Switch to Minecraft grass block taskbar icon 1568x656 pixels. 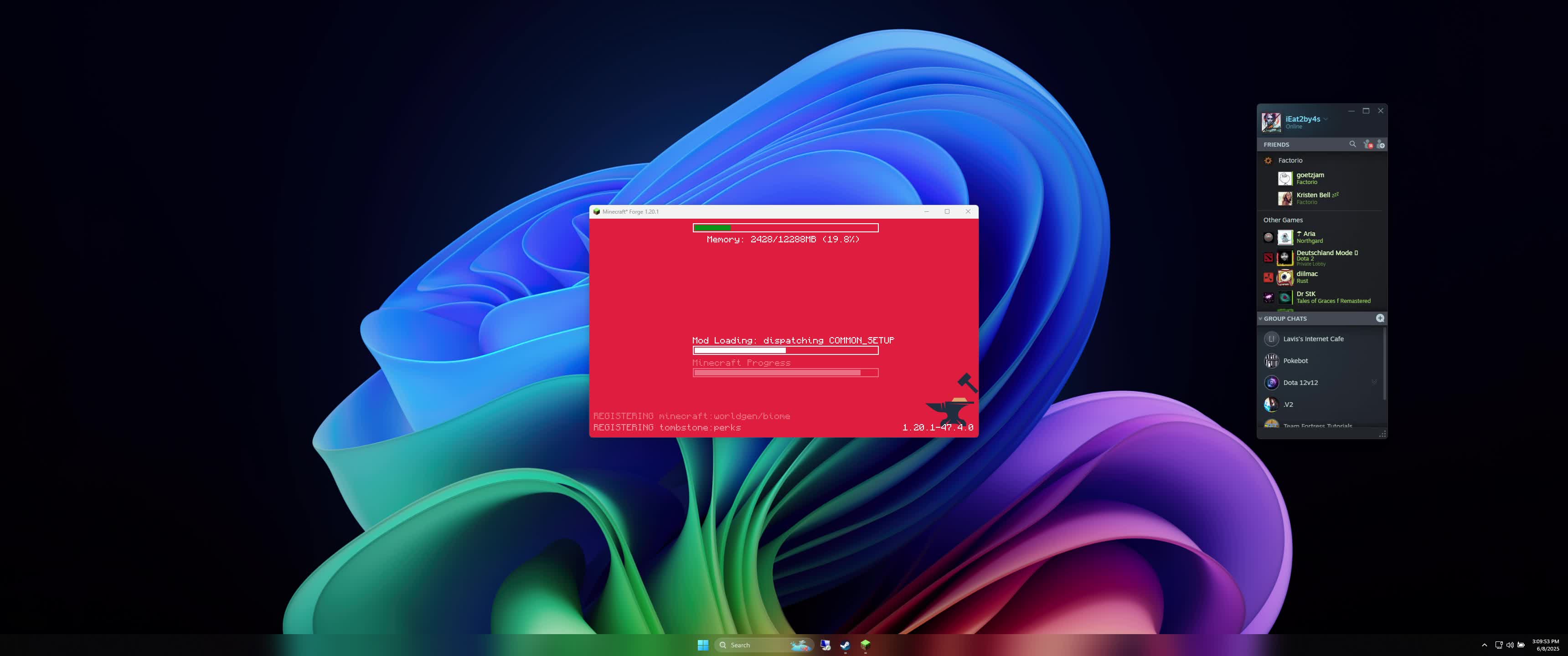866,645
